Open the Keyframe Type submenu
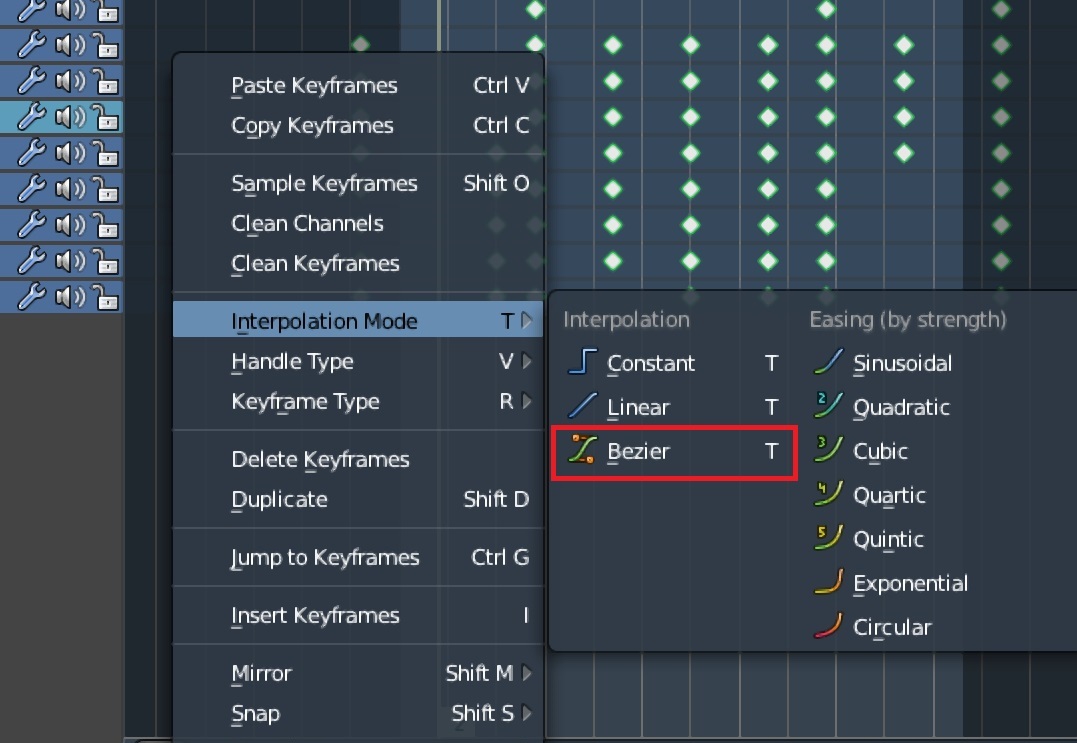 [x=358, y=401]
